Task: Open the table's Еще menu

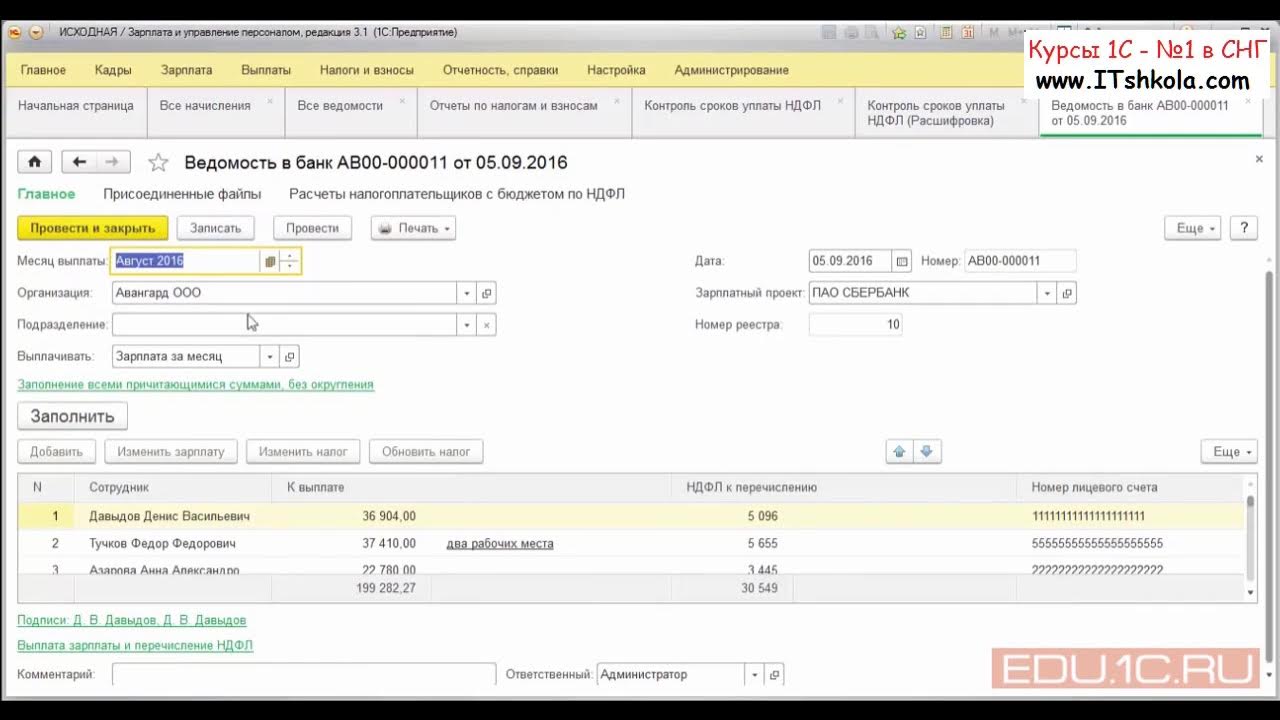Action: 1229,452
